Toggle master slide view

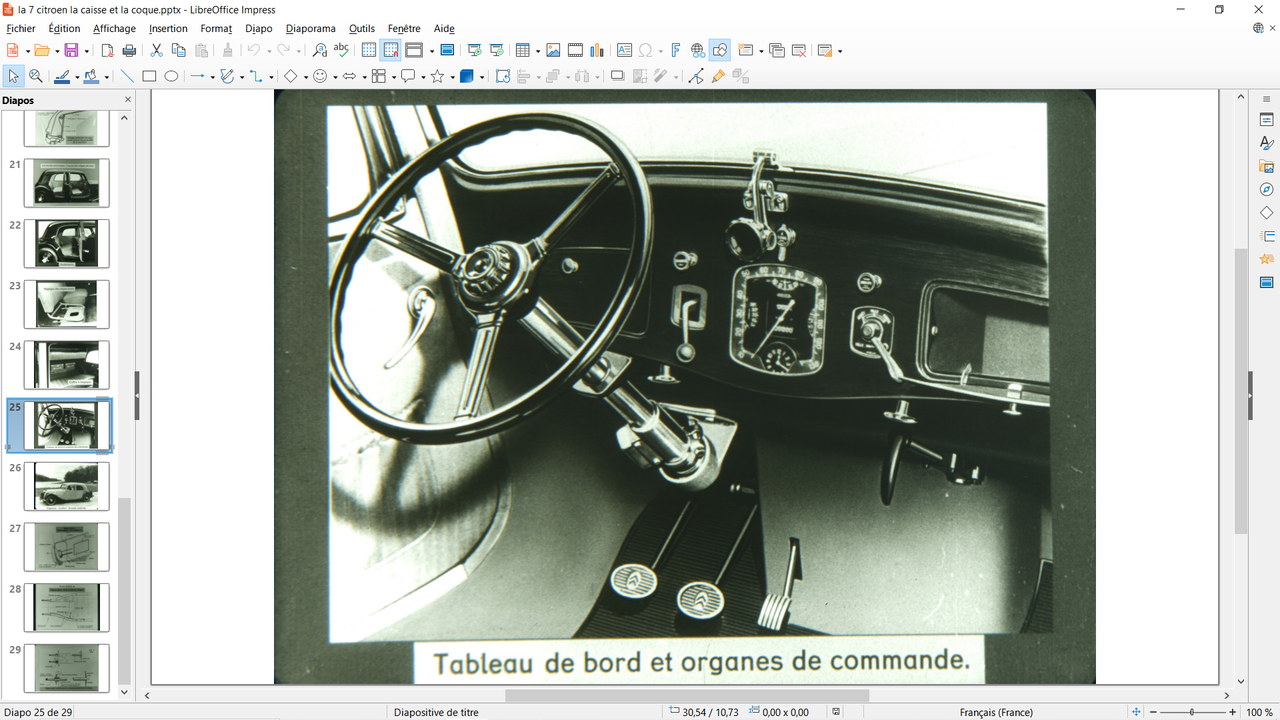(447, 50)
